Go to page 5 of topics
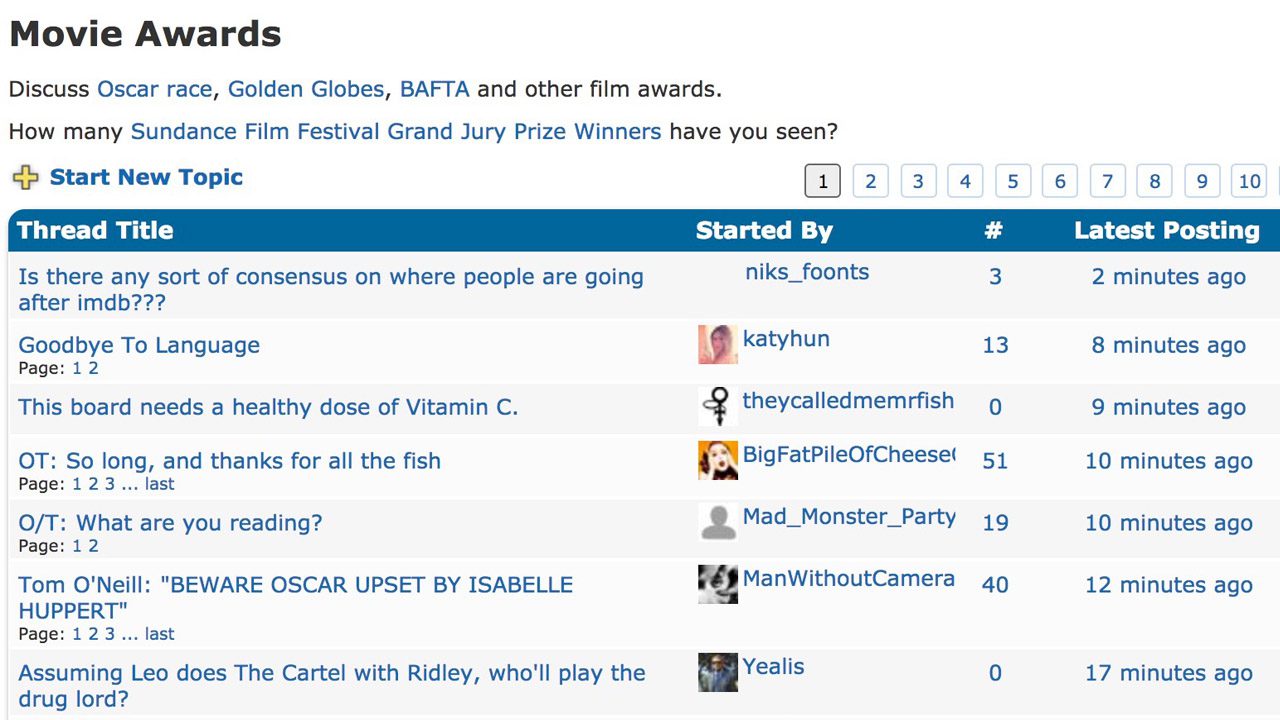 point(1012,181)
